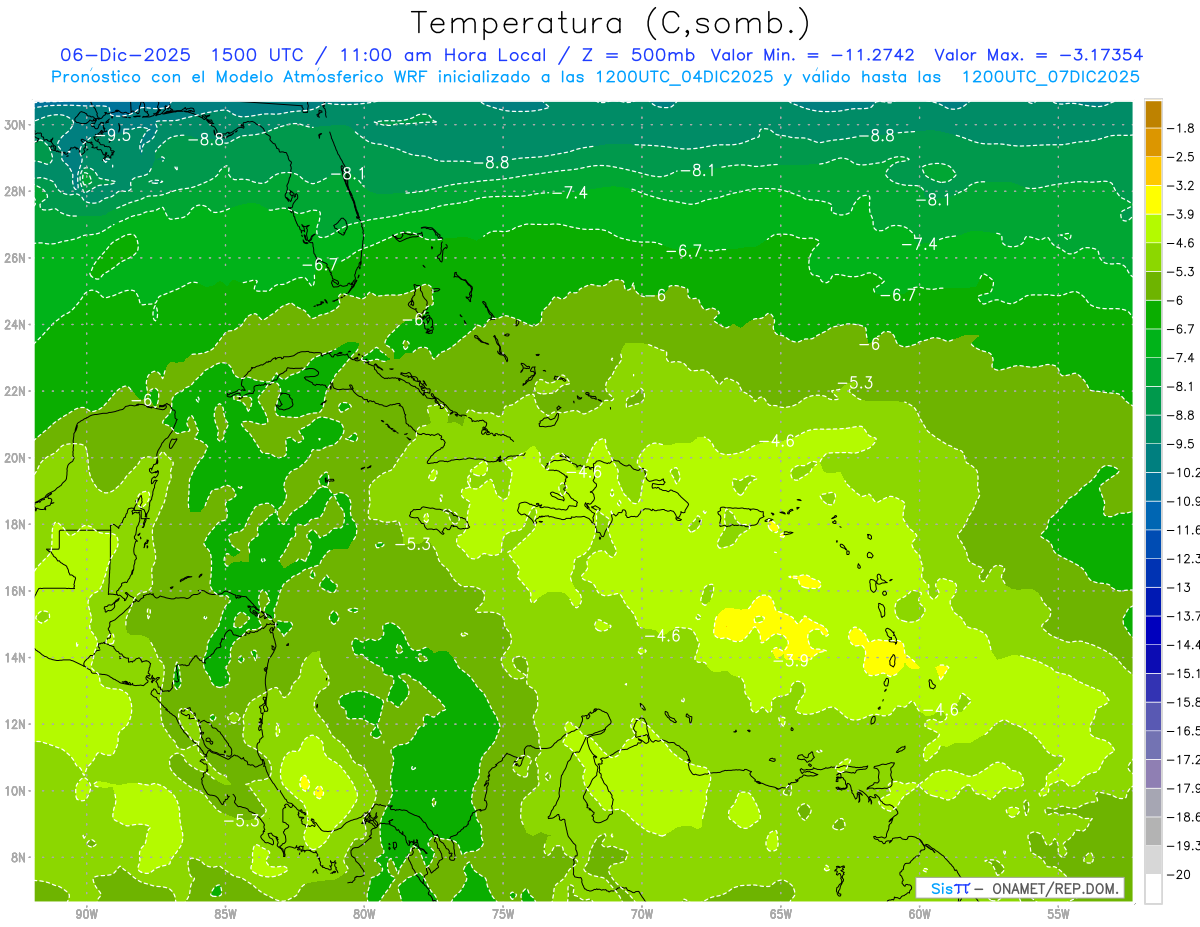Click the 28N latitude axis label
This screenshot has height=927, width=1200.
tap(16, 191)
